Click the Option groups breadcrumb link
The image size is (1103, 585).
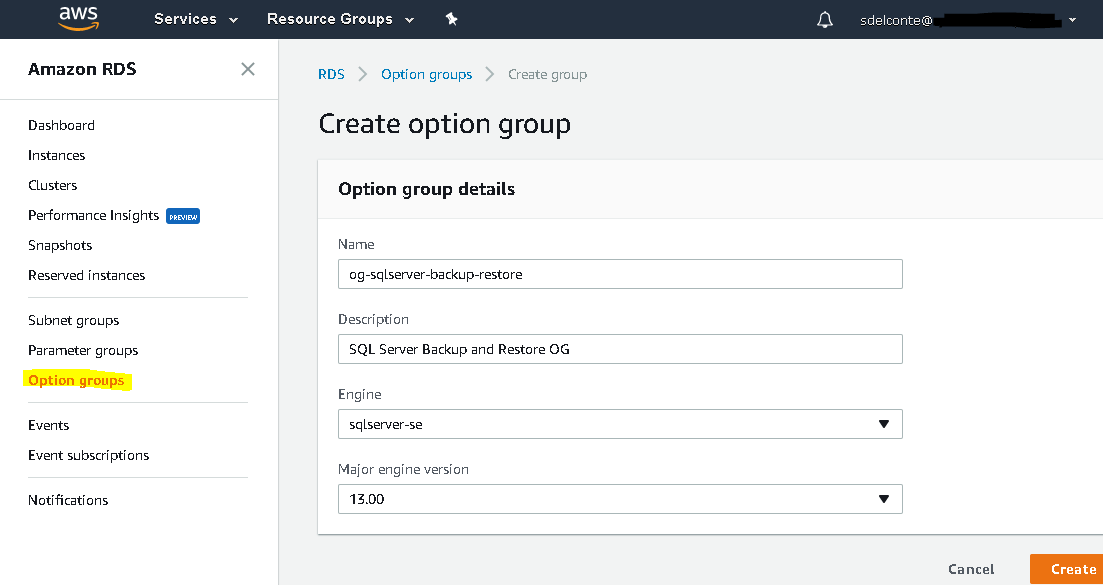[426, 75]
